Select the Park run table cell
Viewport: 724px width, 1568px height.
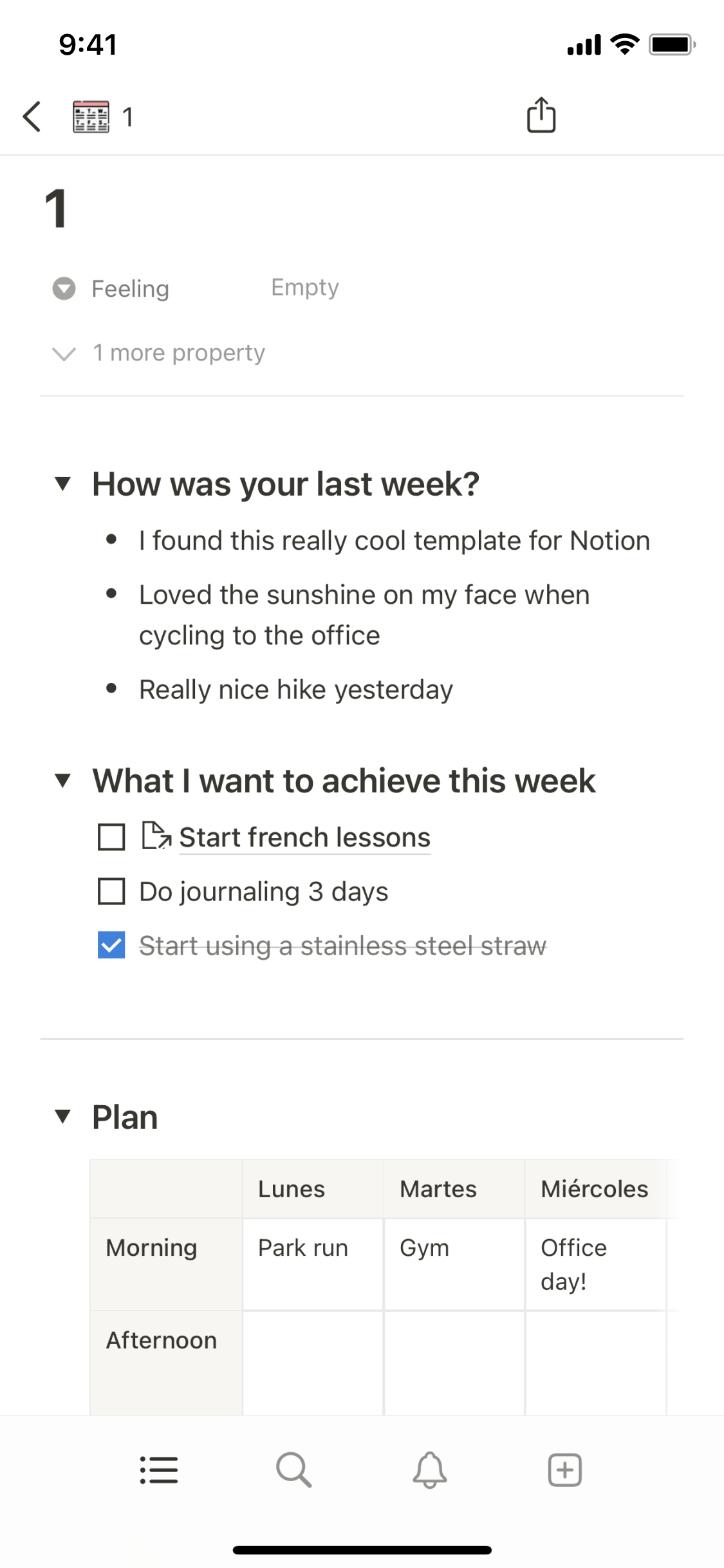click(x=313, y=1264)
